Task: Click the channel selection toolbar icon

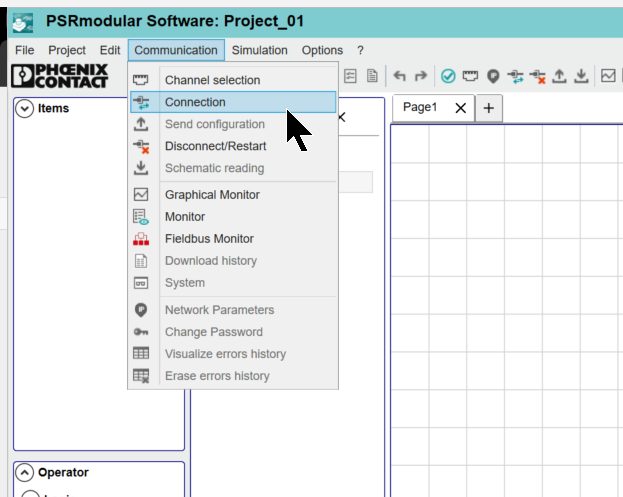Action: click(470, 75)
